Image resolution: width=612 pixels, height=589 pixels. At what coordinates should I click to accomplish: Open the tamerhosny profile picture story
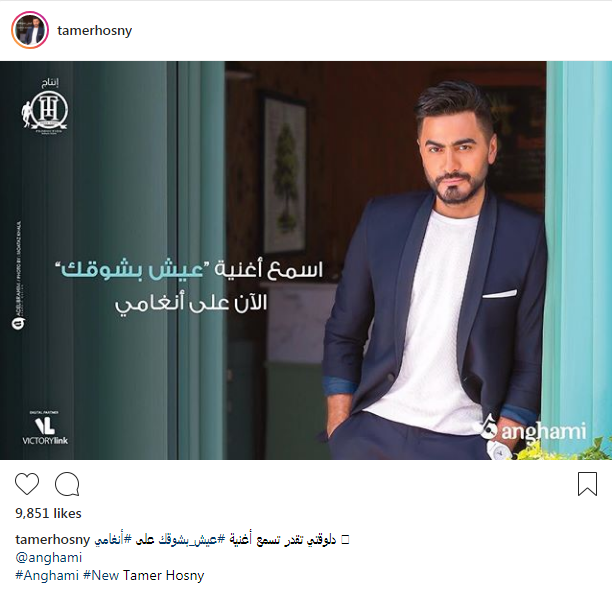click(x=30, y=30)
